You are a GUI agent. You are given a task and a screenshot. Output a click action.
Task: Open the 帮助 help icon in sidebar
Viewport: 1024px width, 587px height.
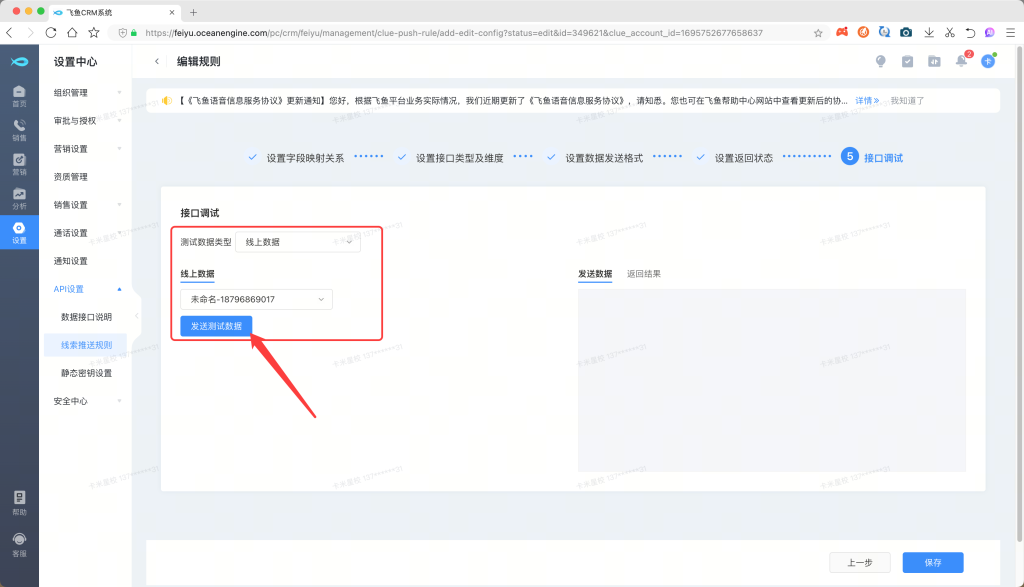click(19, 502)
